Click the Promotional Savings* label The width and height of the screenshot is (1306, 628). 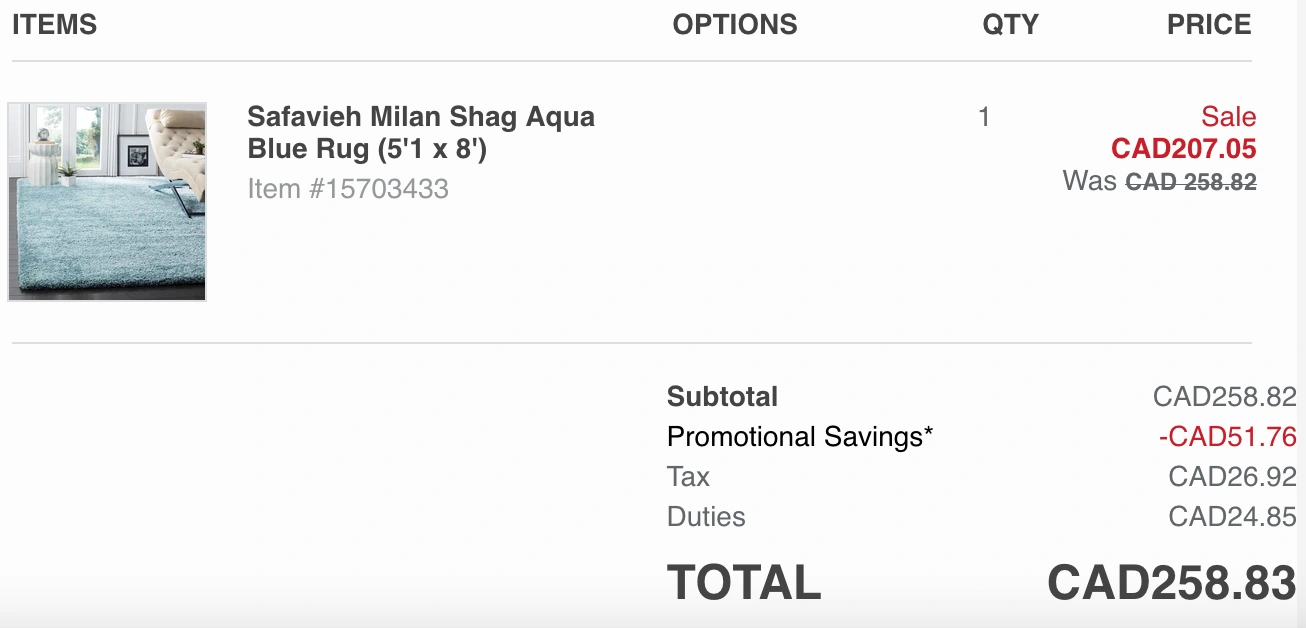point(800,437)
